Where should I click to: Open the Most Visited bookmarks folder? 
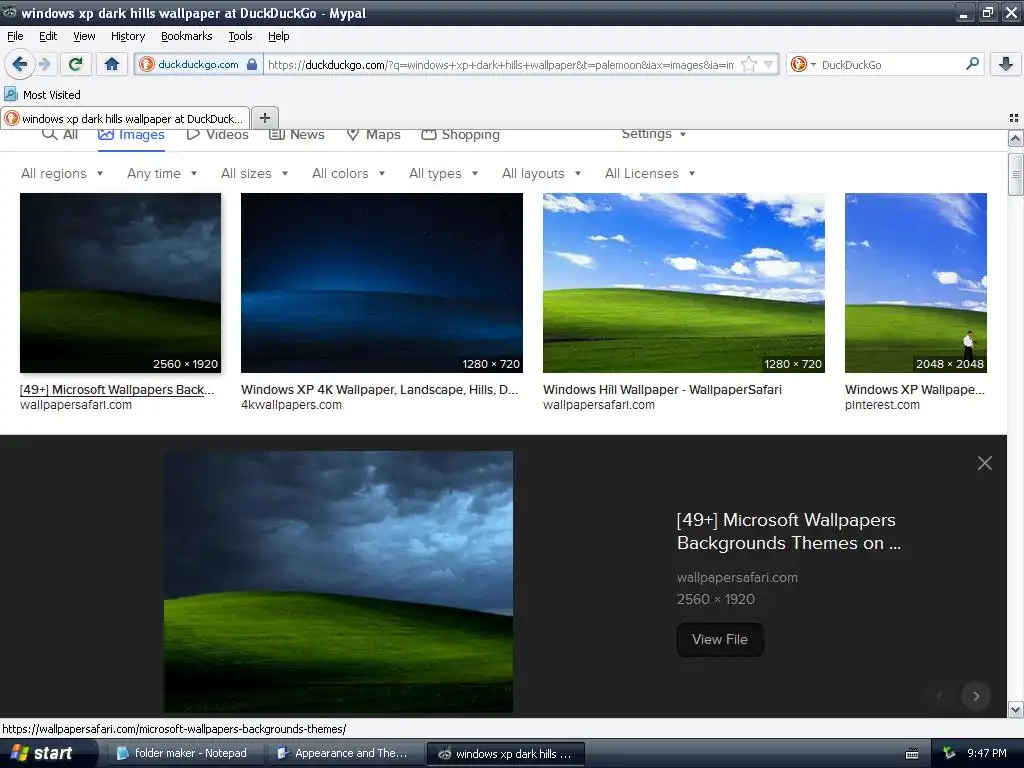[42, 95]
